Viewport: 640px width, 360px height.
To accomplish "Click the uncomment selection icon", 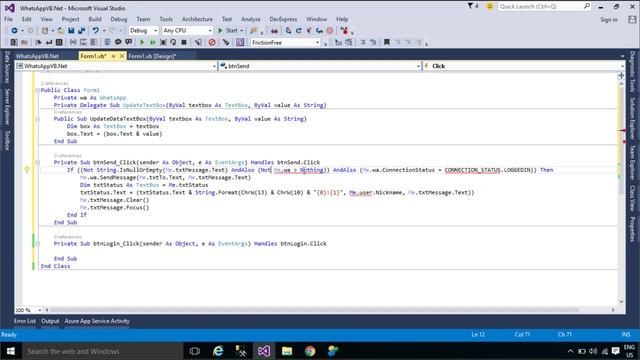I will click(129, 42).
